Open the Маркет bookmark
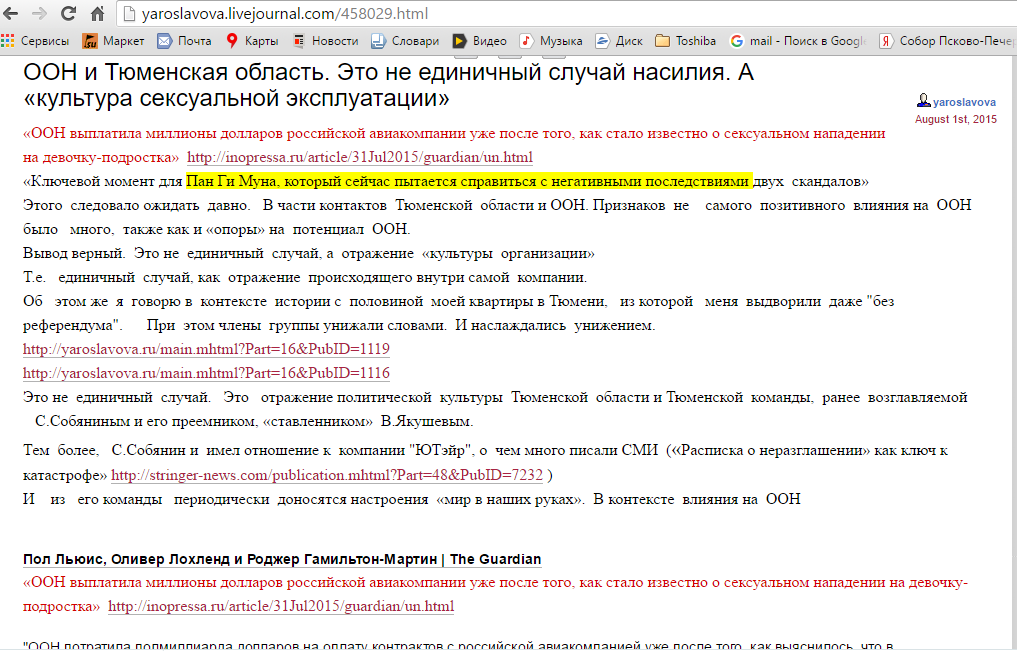The width and height of the screenshot is (1017, 651). 114,41
